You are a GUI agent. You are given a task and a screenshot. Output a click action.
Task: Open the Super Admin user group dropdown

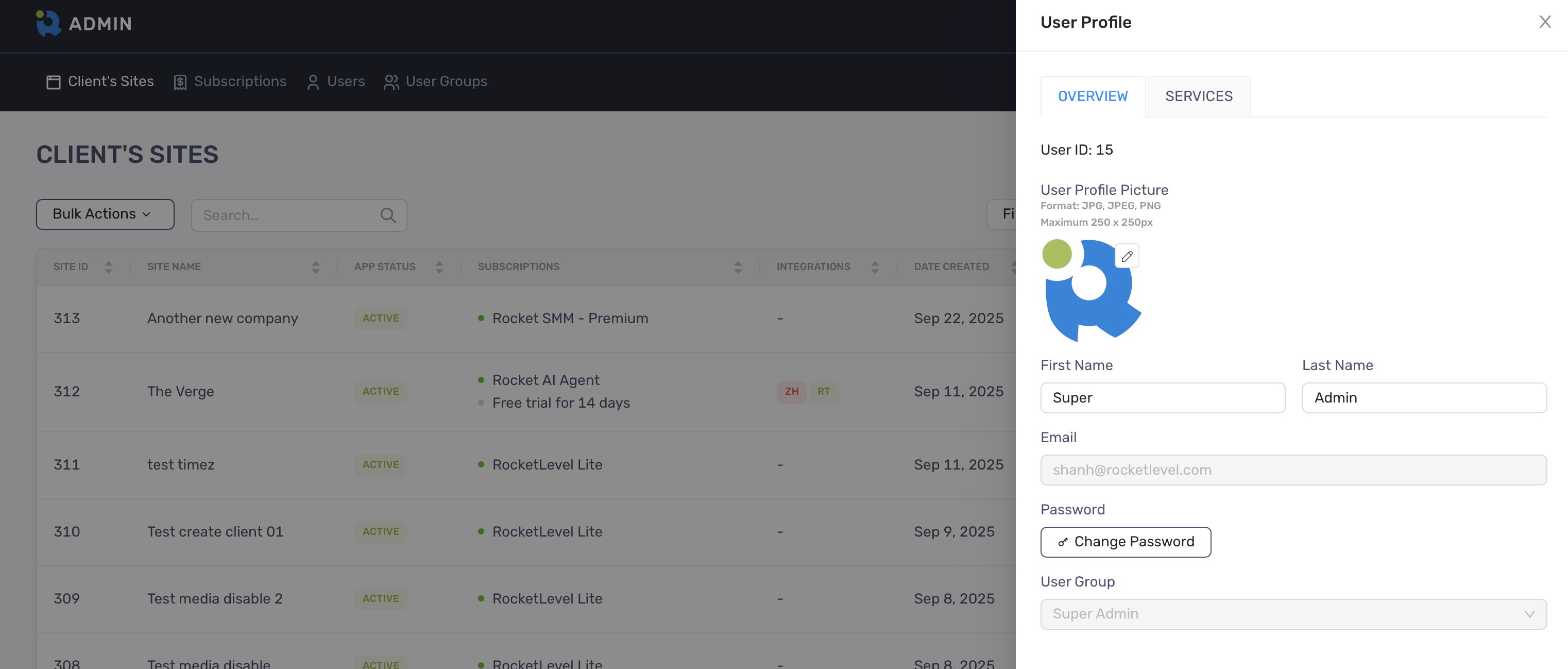[x=1293, y=614]
